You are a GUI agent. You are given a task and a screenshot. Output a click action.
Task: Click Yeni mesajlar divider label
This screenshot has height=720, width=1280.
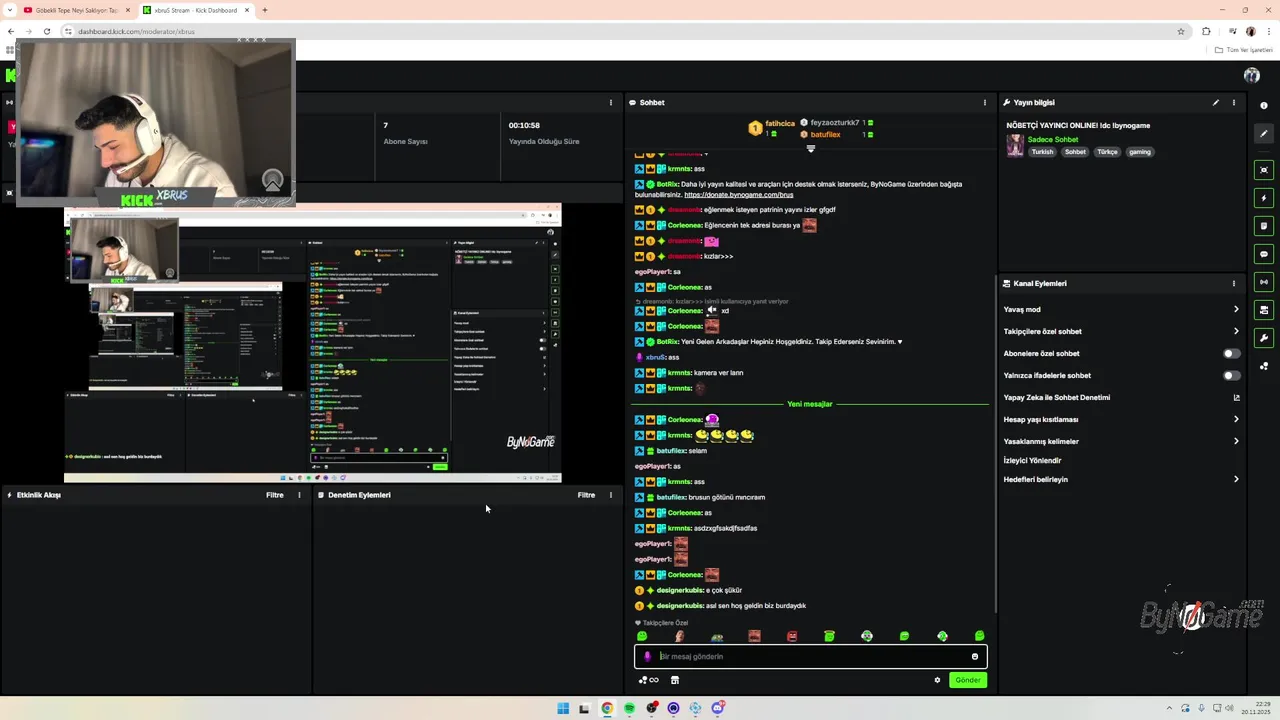tap(810, 404)
